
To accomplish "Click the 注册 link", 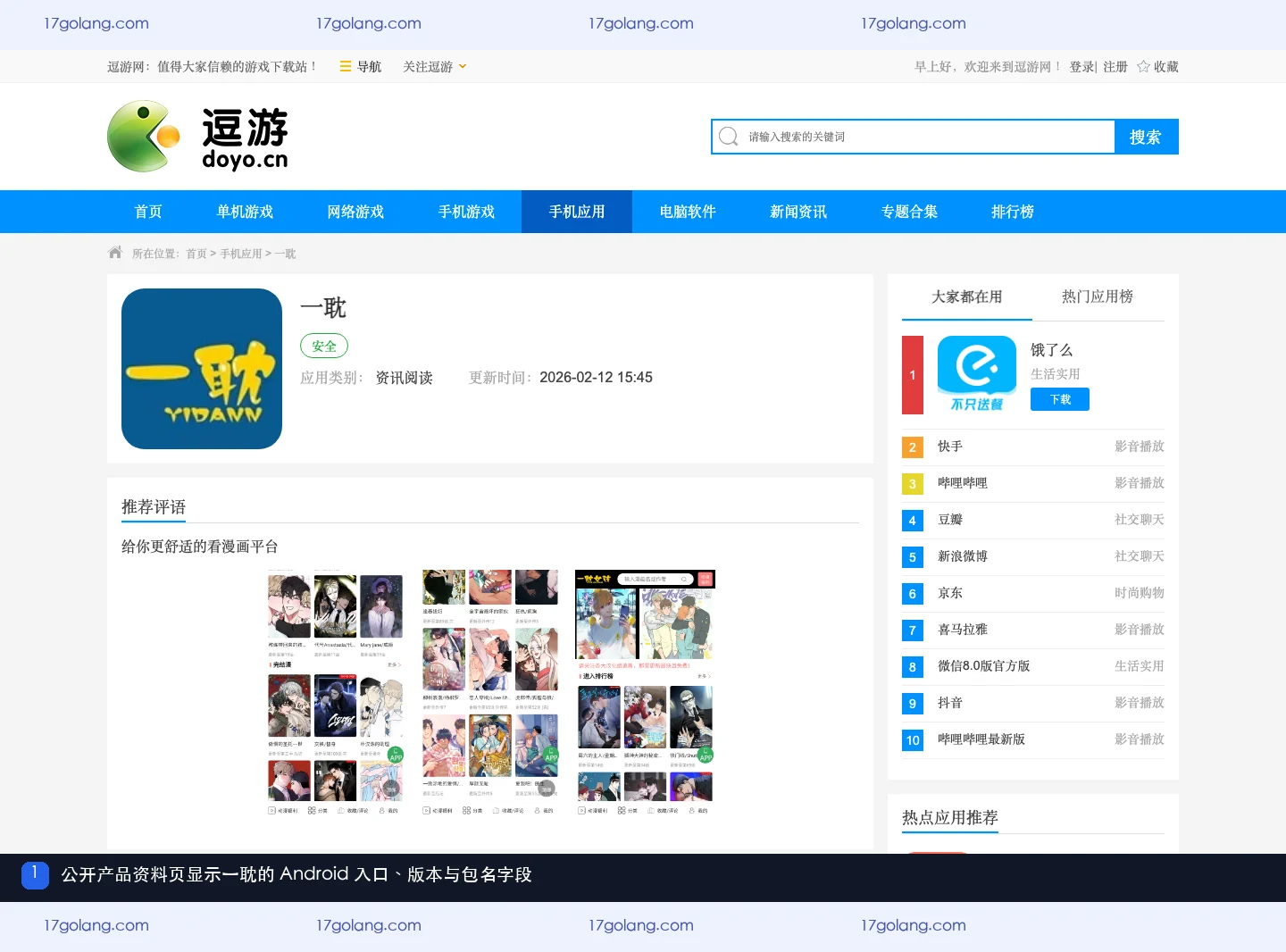I will (1115, 66).
